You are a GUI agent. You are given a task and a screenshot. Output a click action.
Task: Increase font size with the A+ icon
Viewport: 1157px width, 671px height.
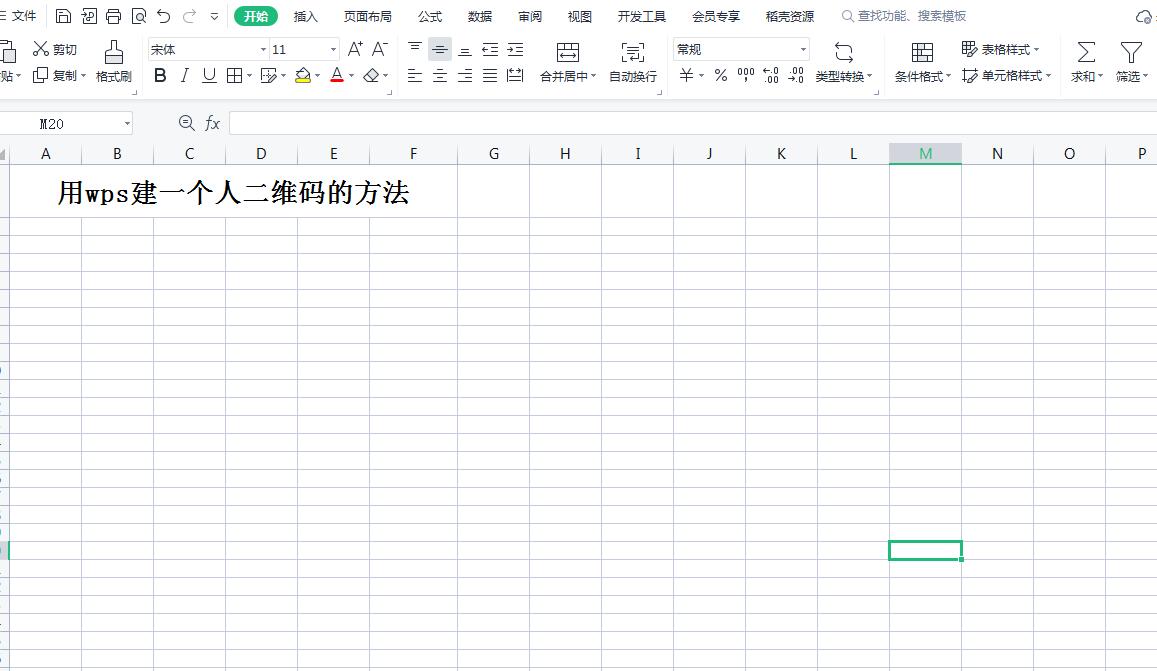[x=355, y=49]
